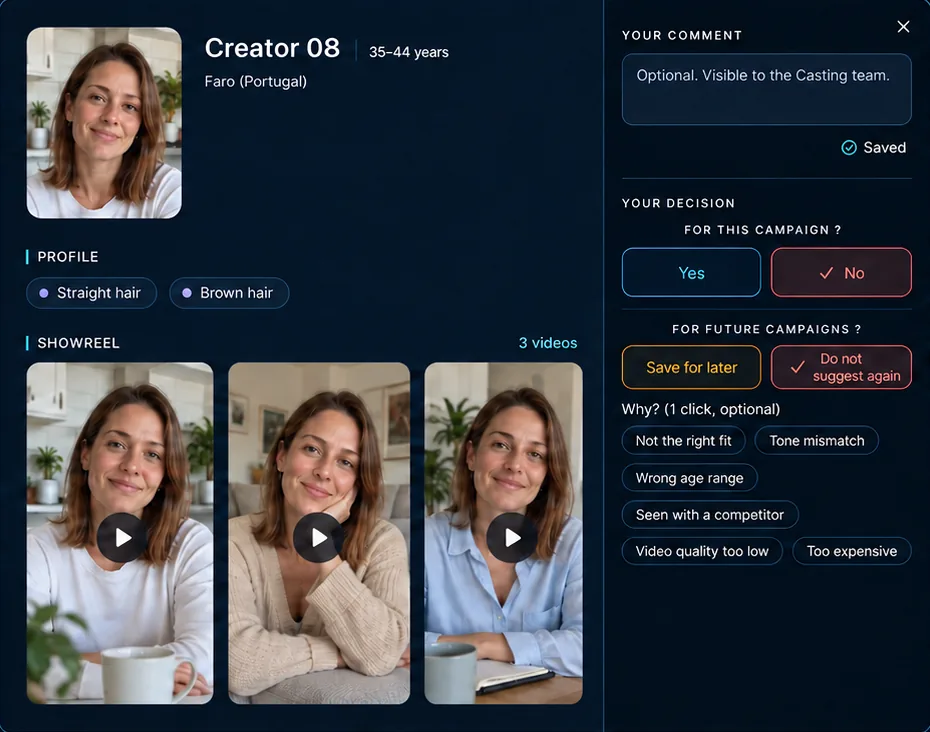
Task: Click the 35-44 years age label
Action: 409,52
